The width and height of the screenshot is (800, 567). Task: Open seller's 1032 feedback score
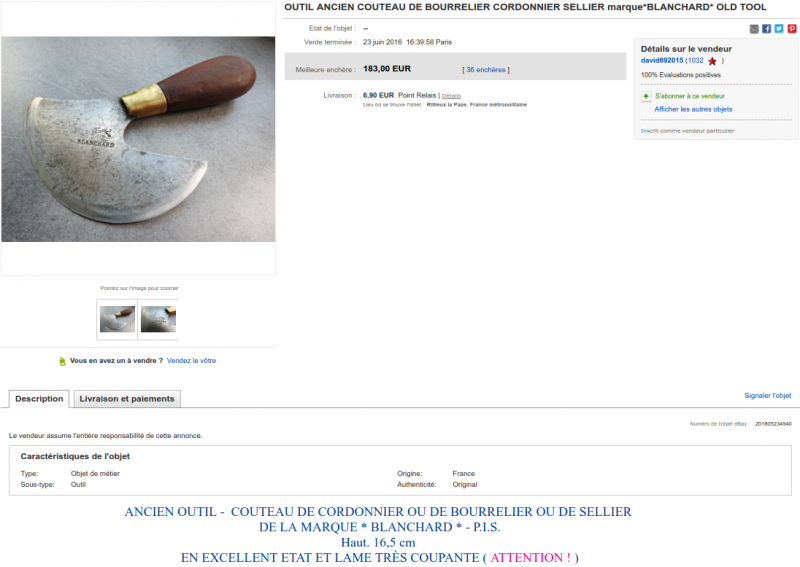(x=695, y=60)
